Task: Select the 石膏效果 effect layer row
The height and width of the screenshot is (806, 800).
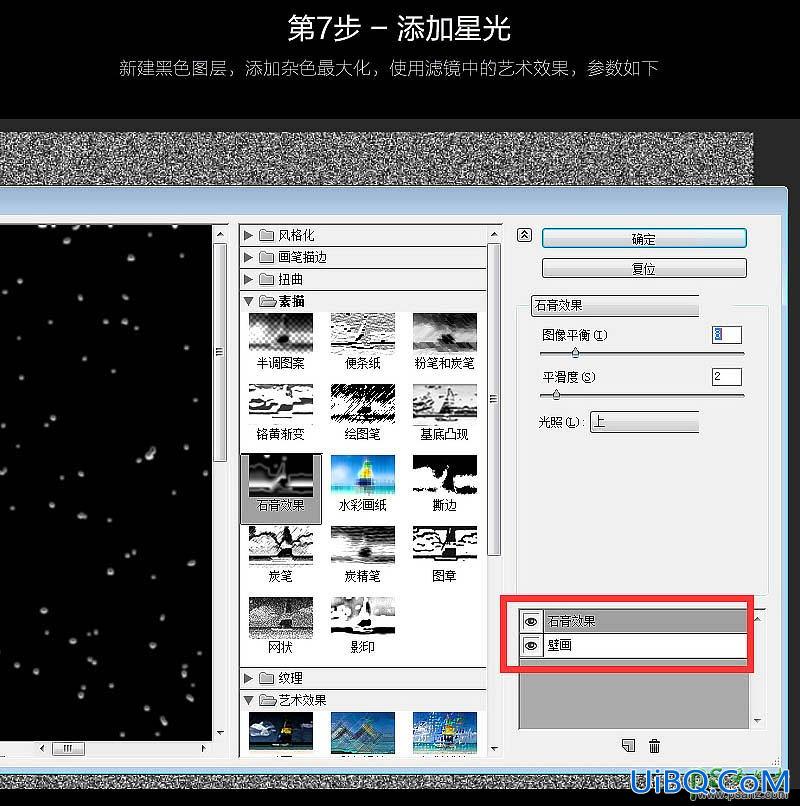Action: [x=633, y=622]
